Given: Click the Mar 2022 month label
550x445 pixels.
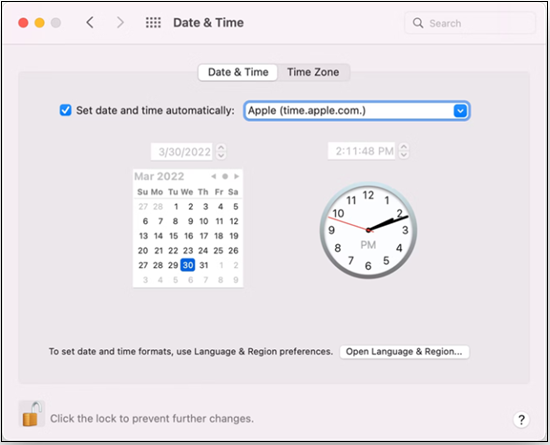Looking at the screenshot, I should pyautogui.click(x=159, y=176).
